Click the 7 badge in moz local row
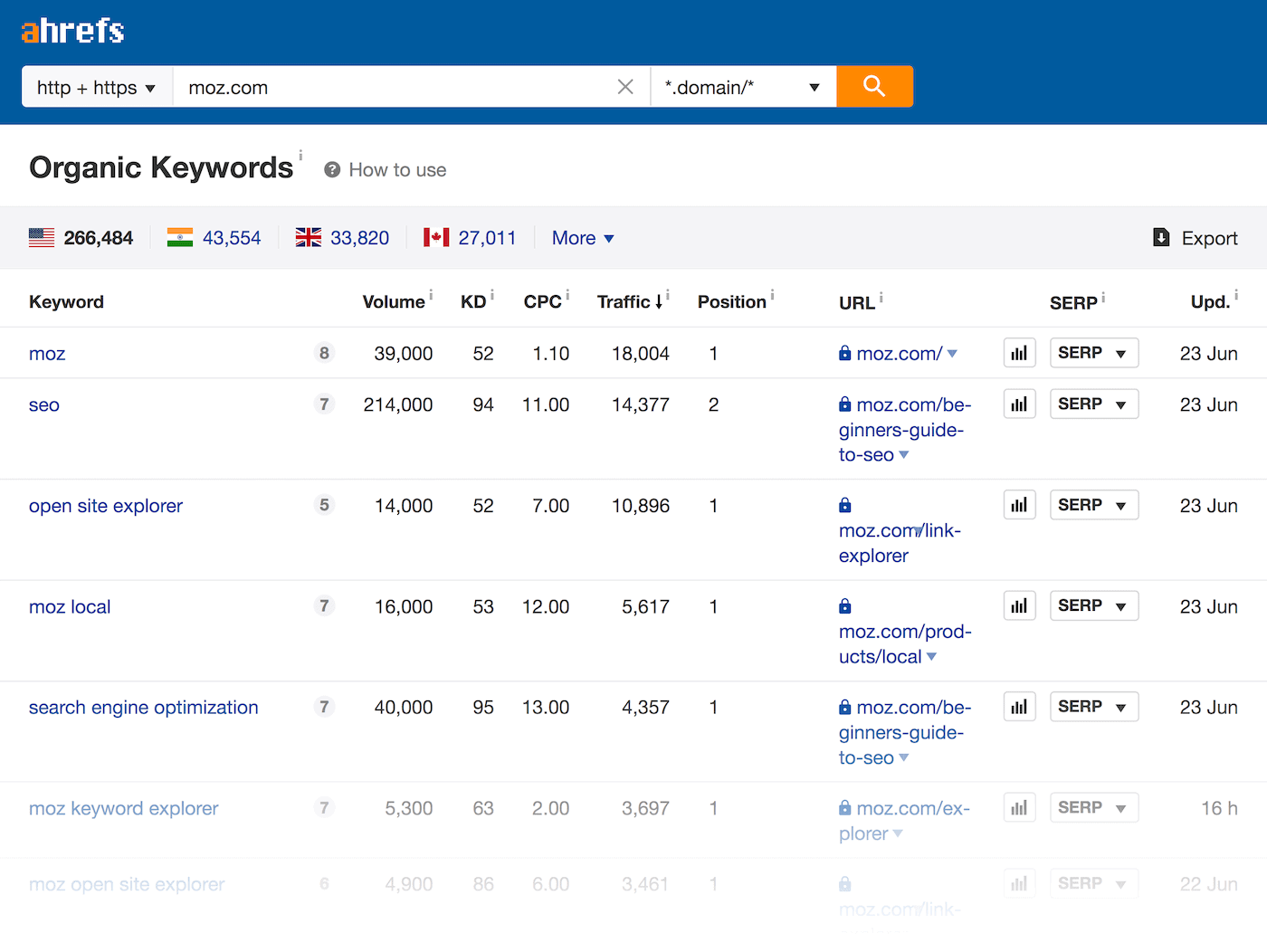 point(324,606)
